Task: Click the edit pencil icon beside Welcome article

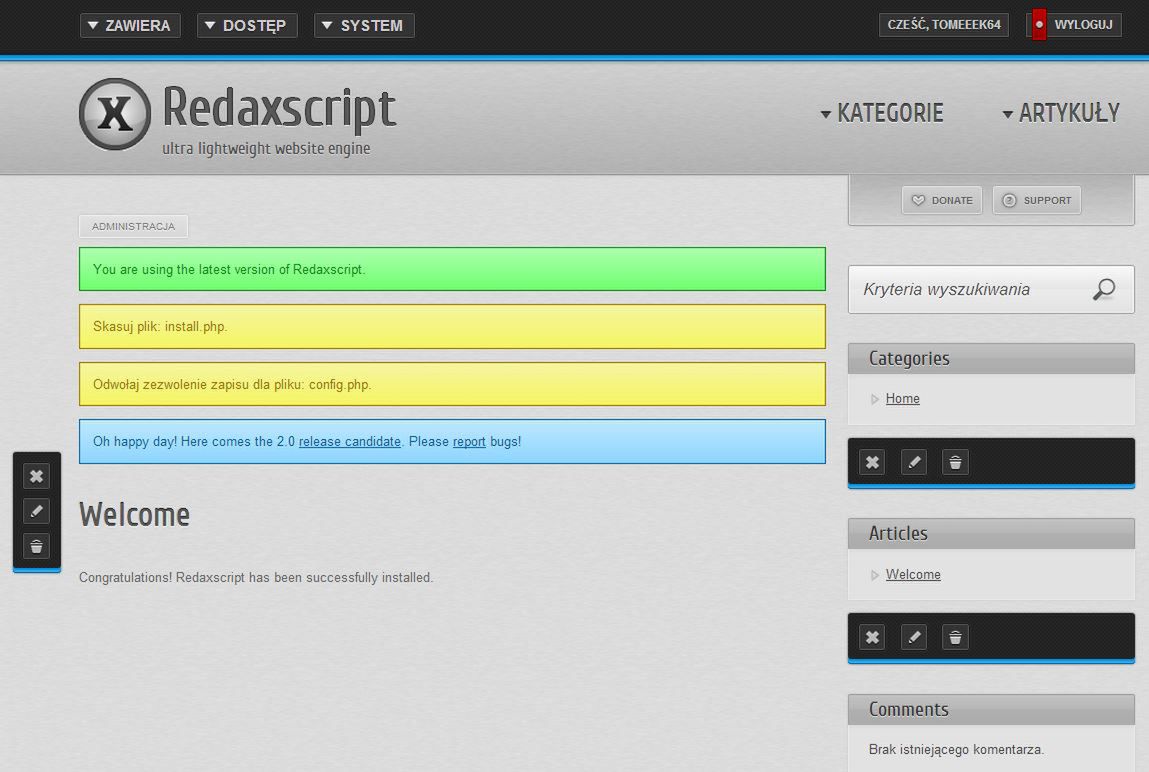Action: point(37,511)
